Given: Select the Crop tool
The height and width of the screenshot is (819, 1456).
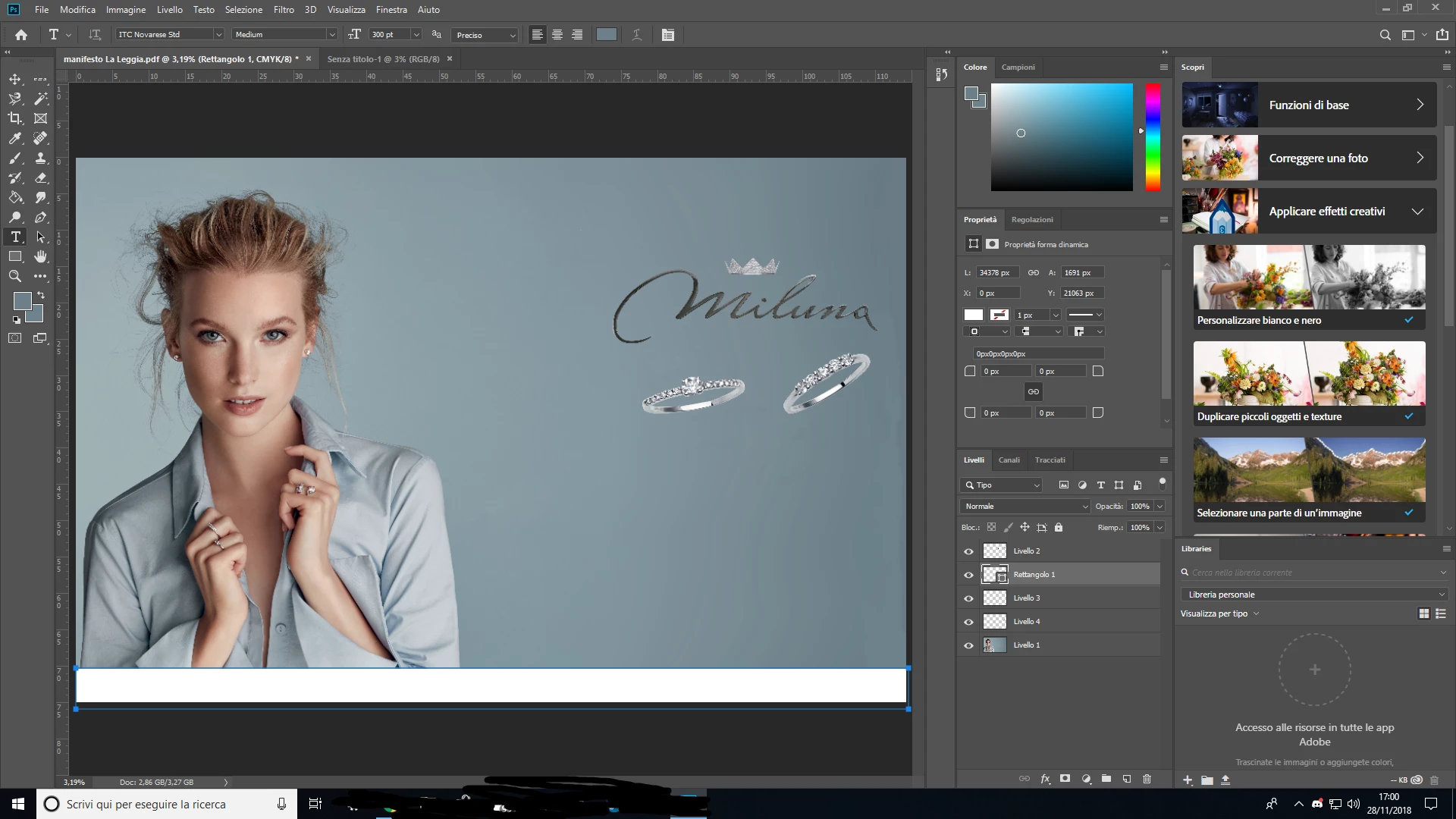Looking at the screenshot, I should point(15,118).
